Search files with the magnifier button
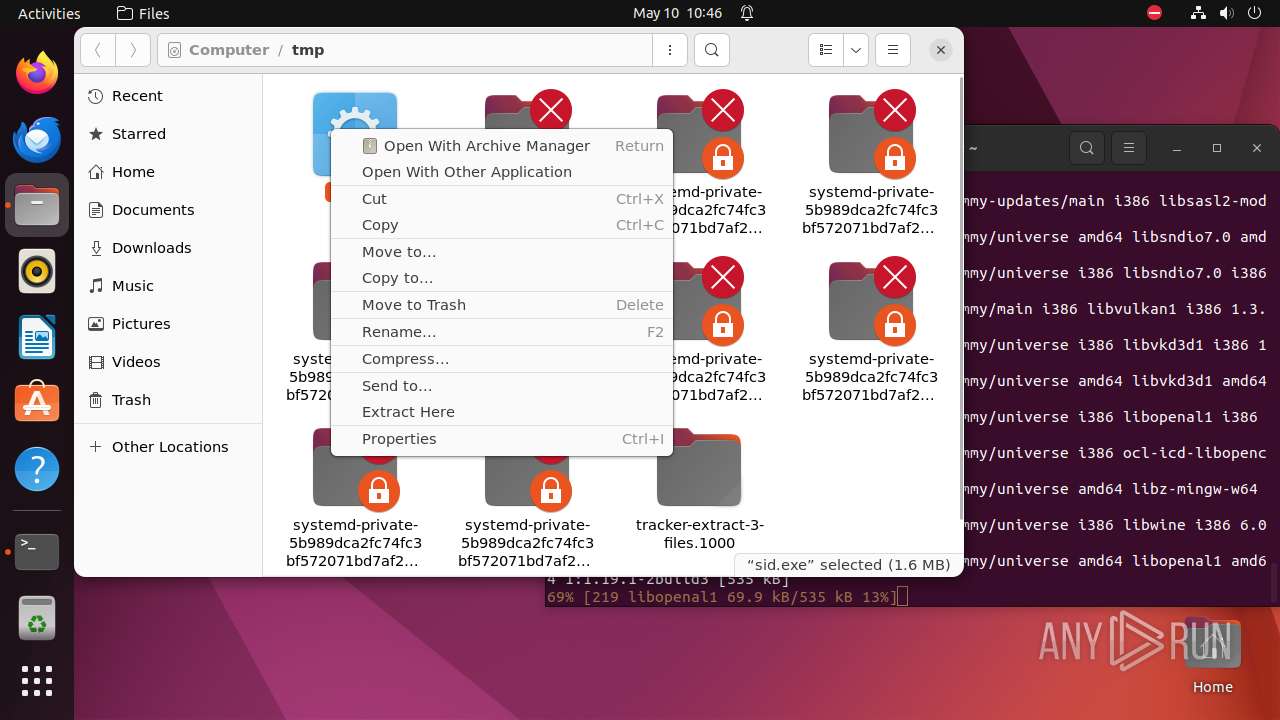 (711, 50)
